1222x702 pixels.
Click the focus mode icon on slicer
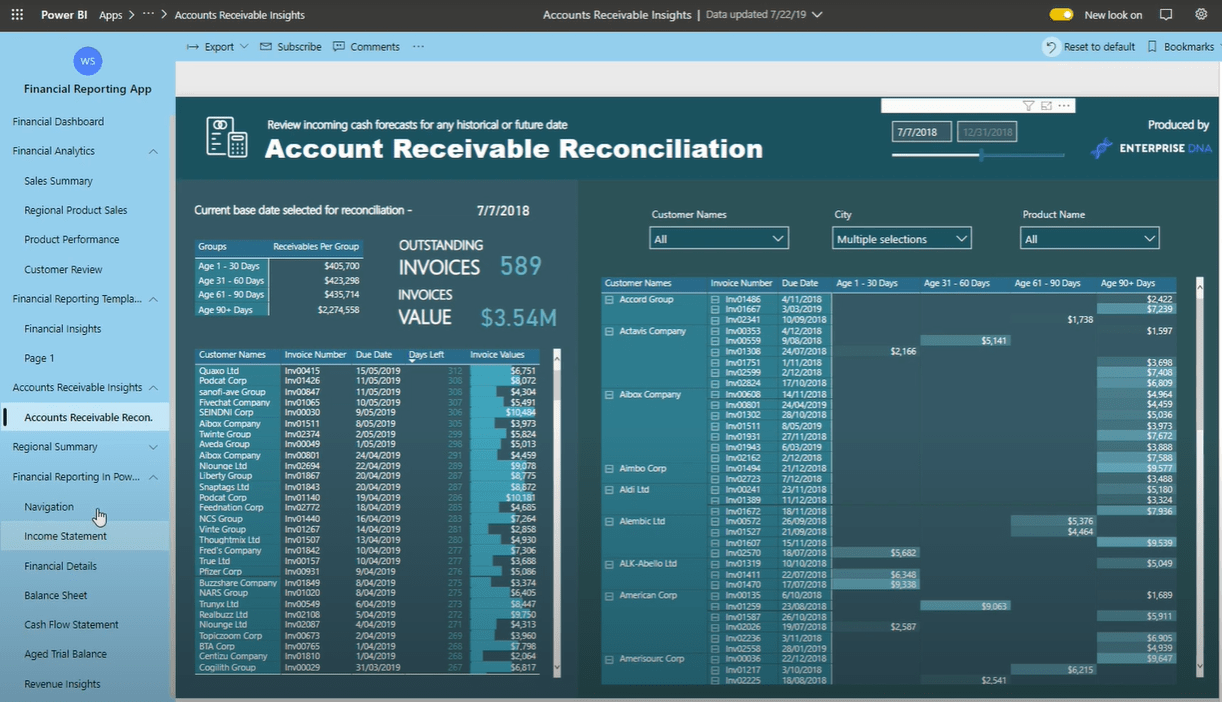(x=1046, y=105)
